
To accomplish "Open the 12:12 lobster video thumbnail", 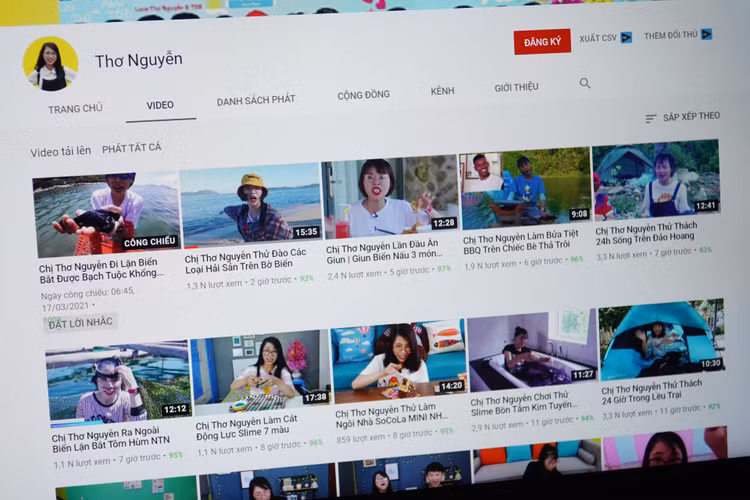I will (x=119, y=382).
